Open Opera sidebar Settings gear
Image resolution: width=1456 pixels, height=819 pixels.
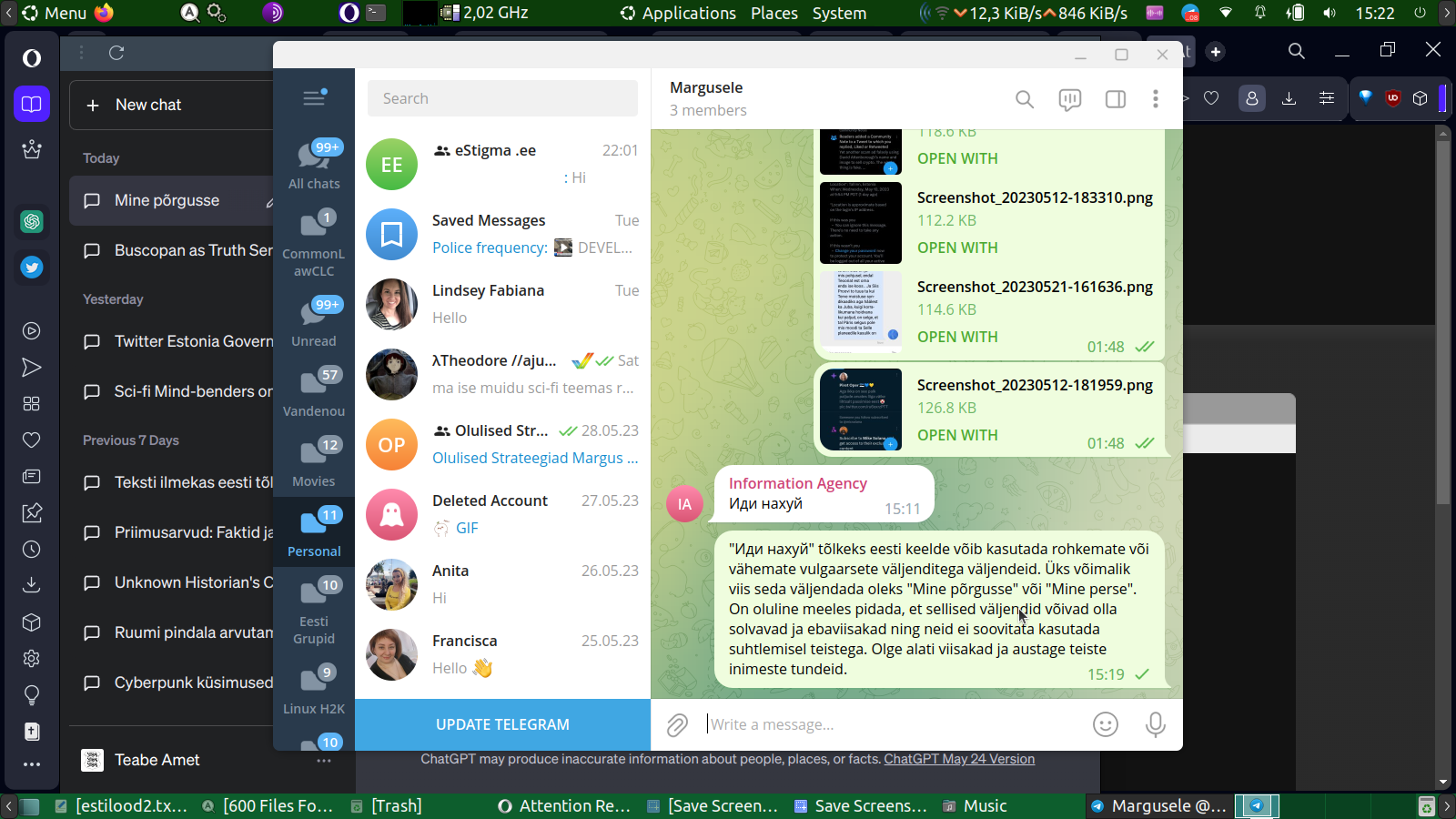click(x=32, y=659)
